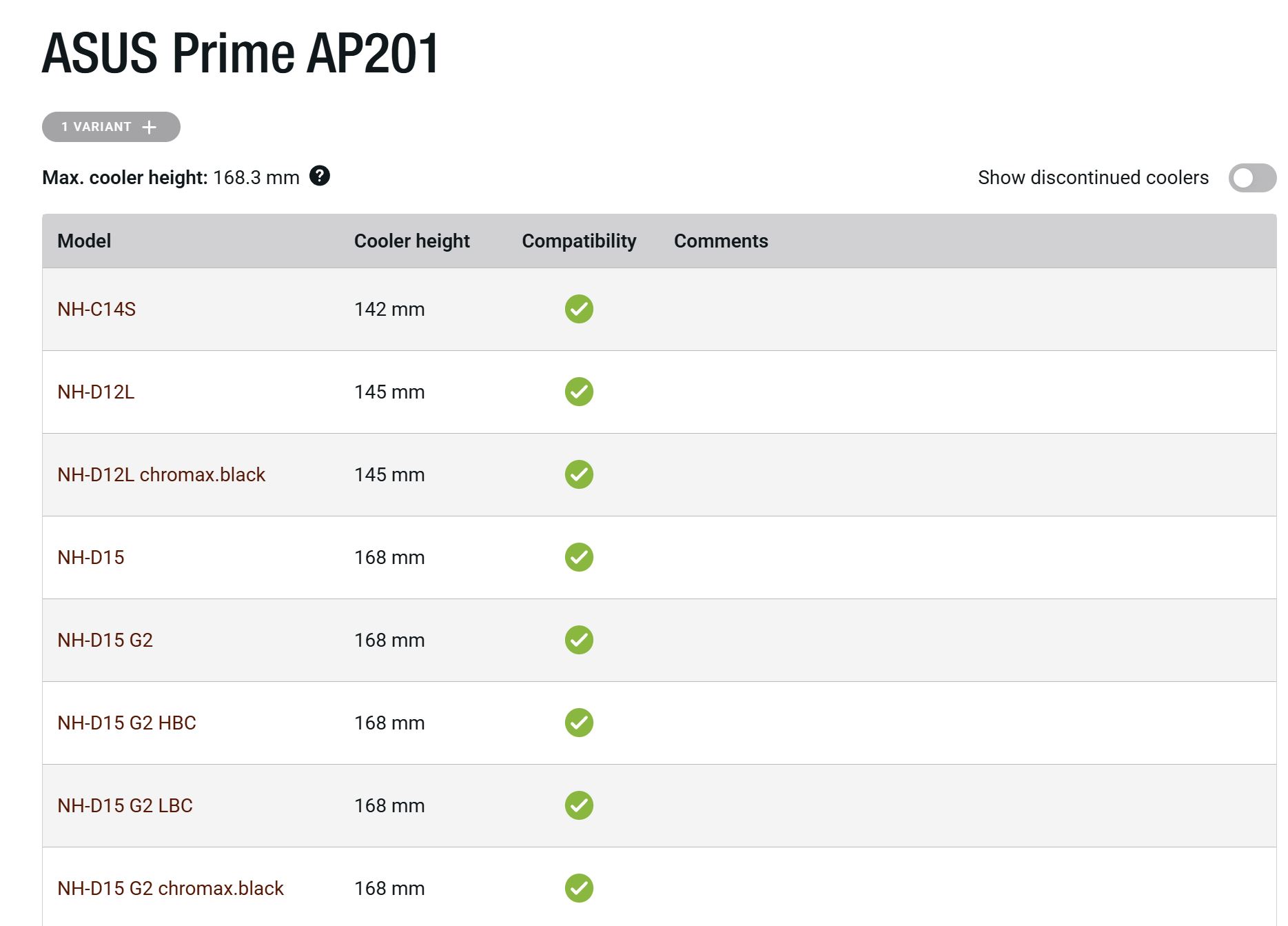This screenshot has height=926, width=1288.
Task: Click compatibility check for NH-D12L chromax.black
Action: click(579, 474)
